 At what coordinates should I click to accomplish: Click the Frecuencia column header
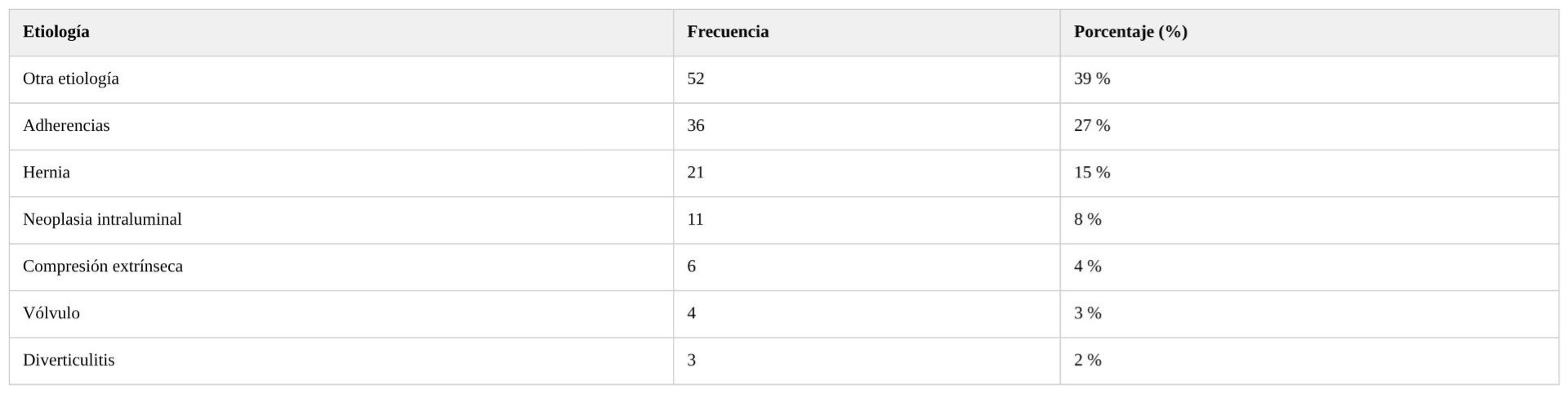[728, 32]
